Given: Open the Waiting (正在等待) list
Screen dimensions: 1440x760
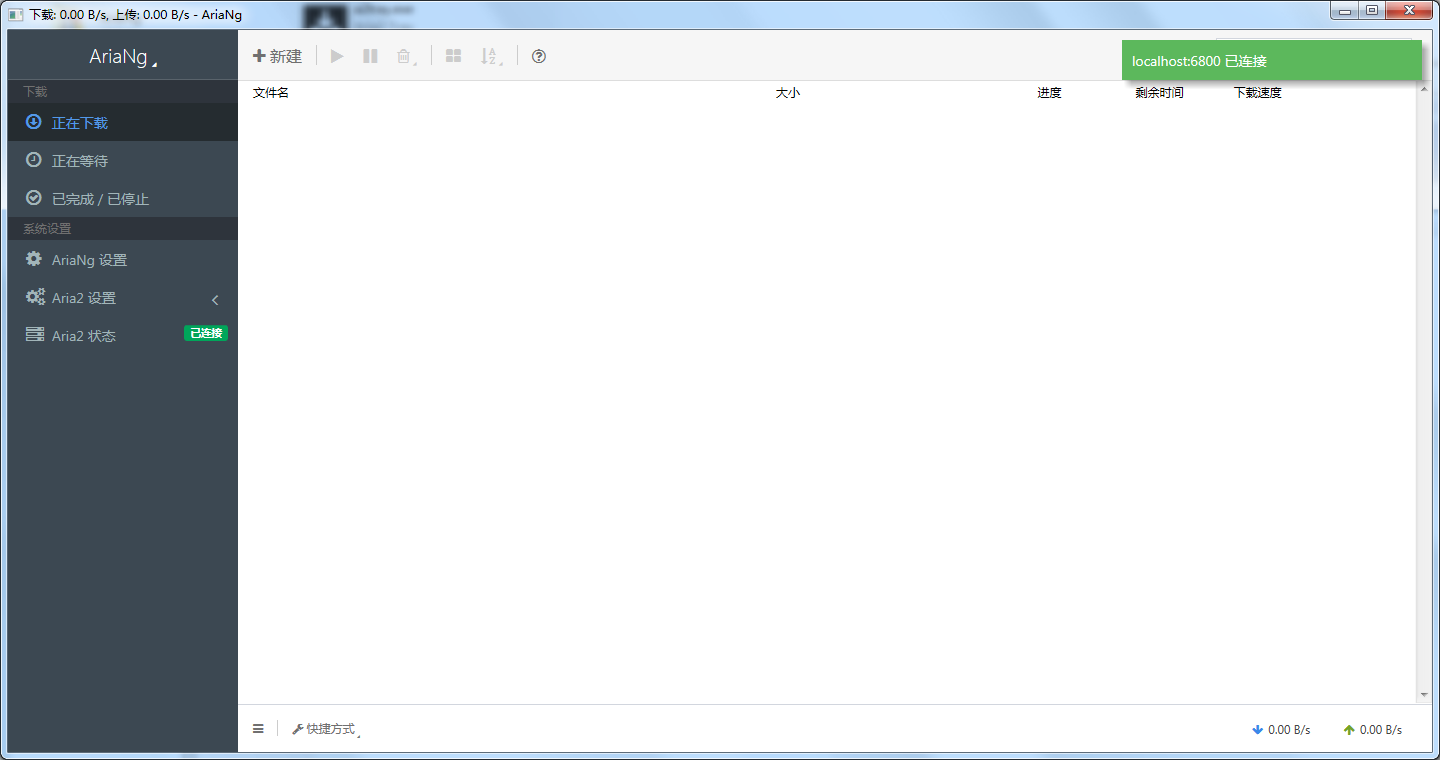Looking at the screenshot, I should point(80,161).
